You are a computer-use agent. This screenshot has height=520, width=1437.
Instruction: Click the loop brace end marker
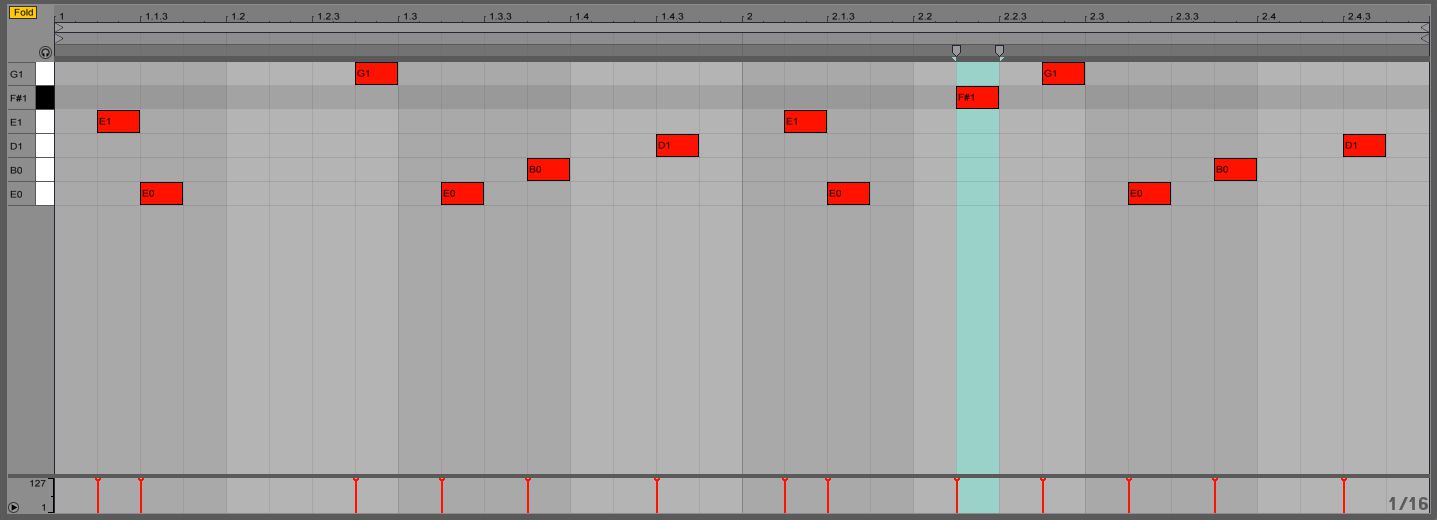(x=999, y=51)
